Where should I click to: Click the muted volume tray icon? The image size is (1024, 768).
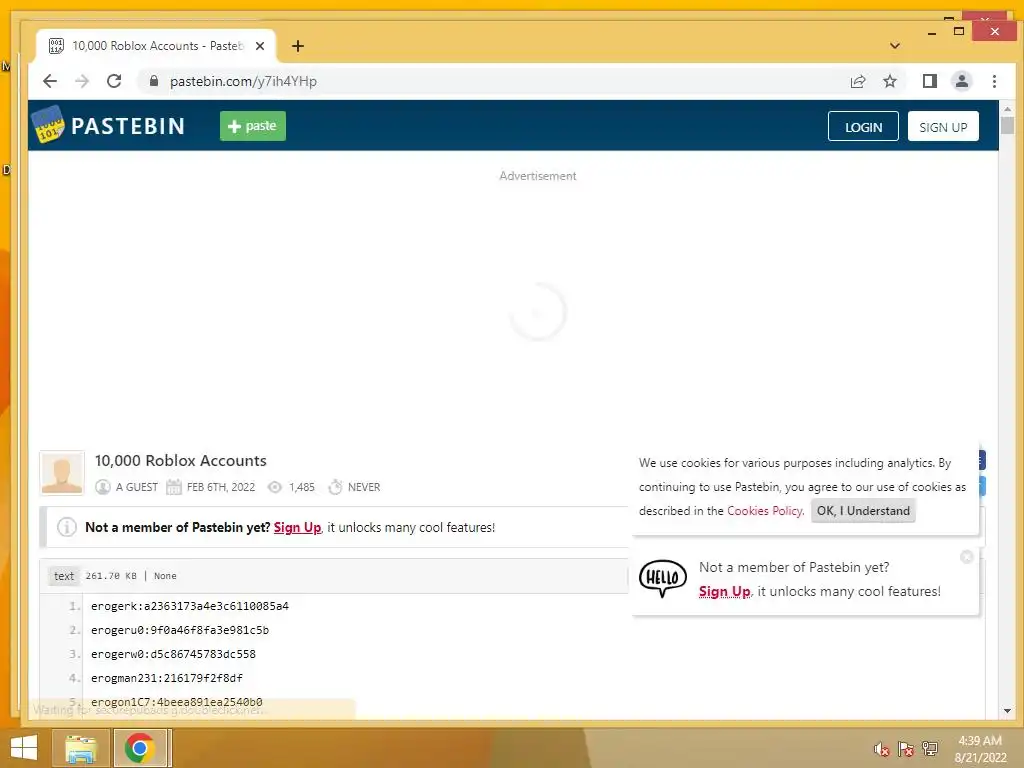[x=881, y=749]
